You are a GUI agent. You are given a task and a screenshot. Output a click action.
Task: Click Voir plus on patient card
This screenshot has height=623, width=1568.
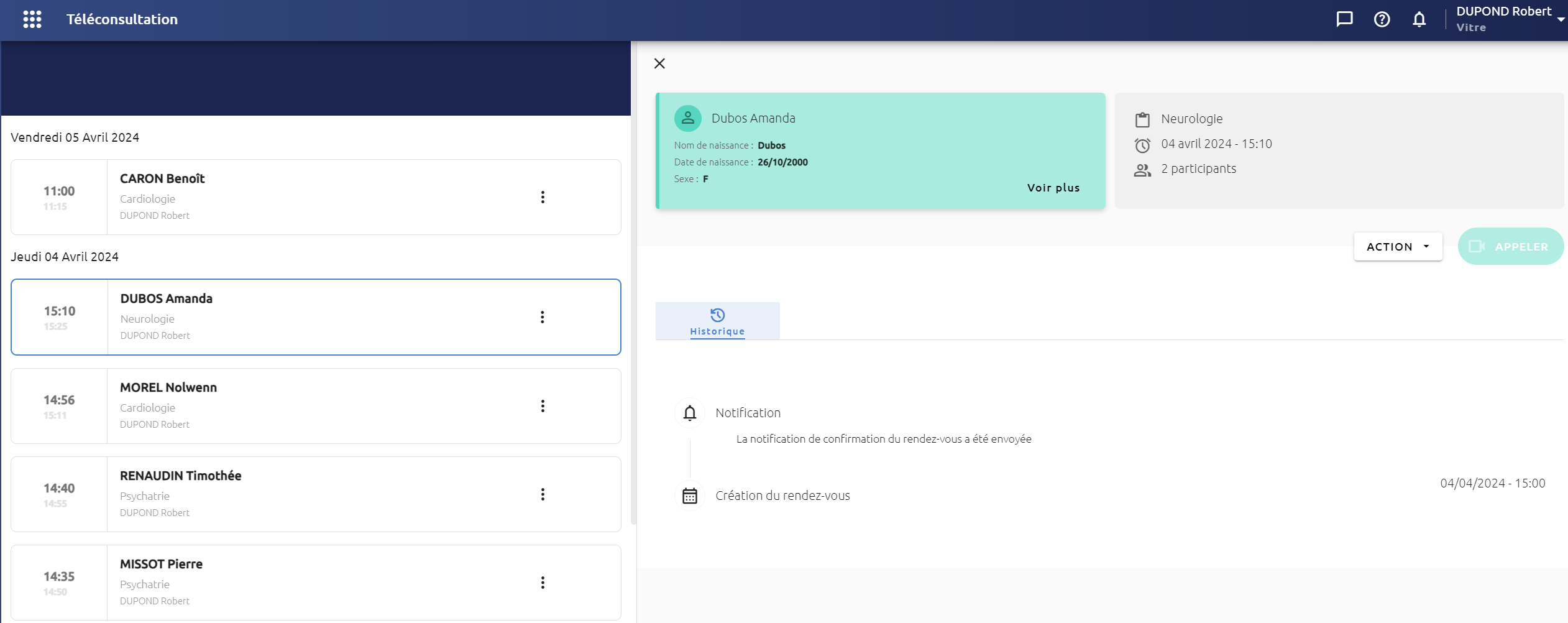point(1053,188)
